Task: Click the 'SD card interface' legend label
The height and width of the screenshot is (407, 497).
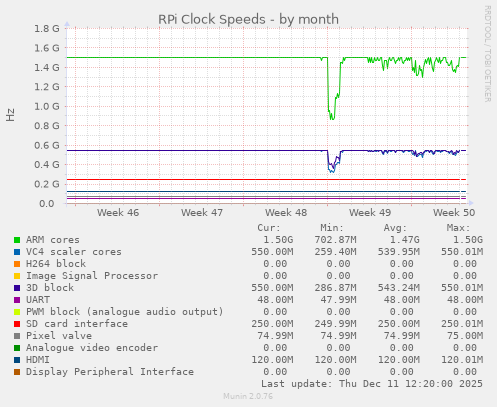Action: coord(77,324)
